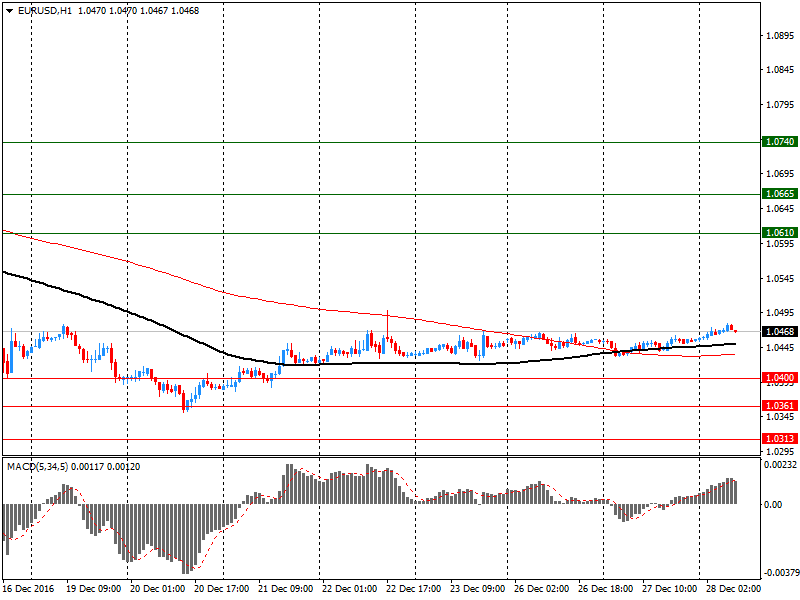
Task: Select the 1.0361 red support level label
Action: point(779,406)
